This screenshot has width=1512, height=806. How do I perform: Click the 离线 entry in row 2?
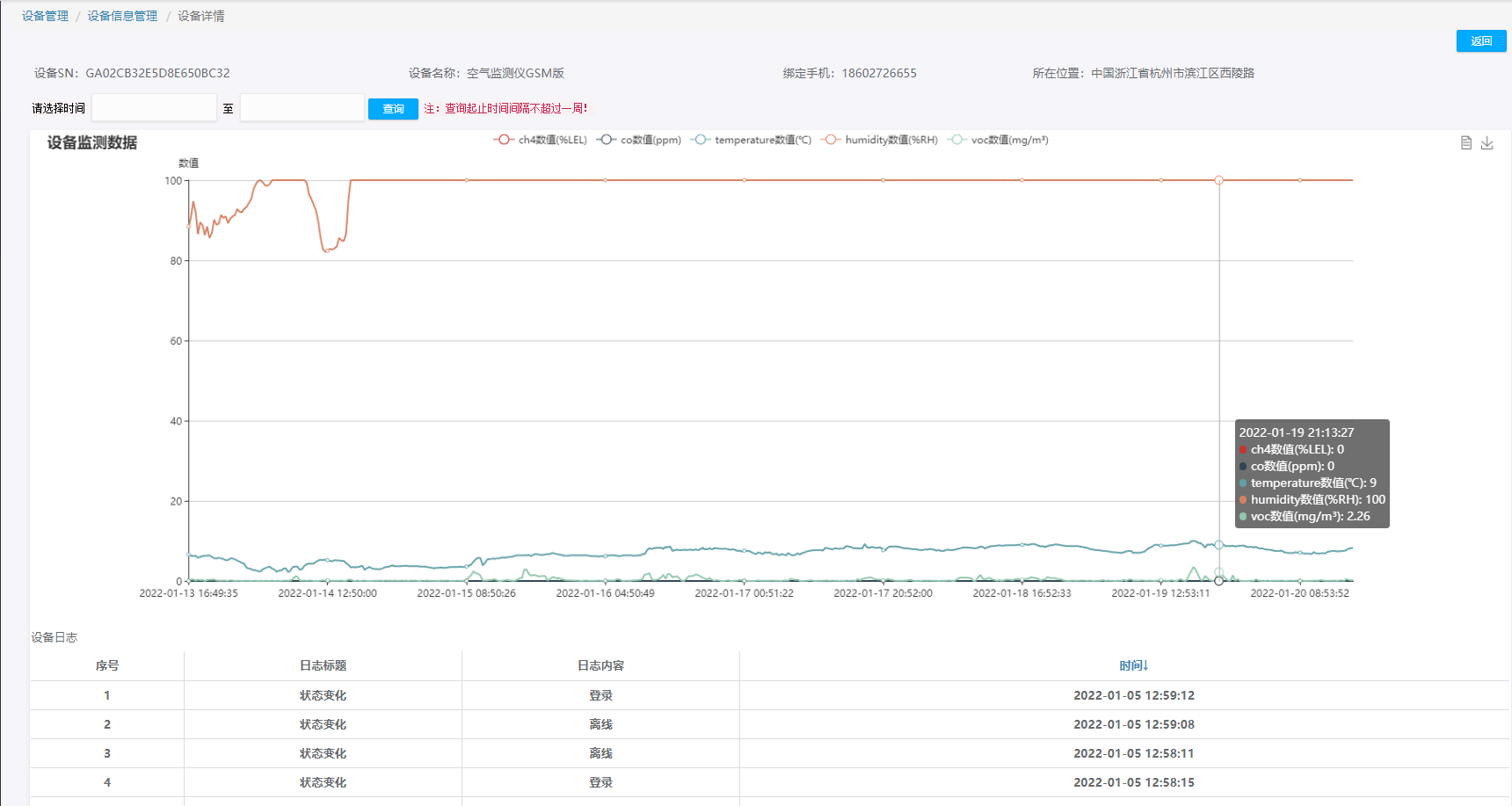600,724
